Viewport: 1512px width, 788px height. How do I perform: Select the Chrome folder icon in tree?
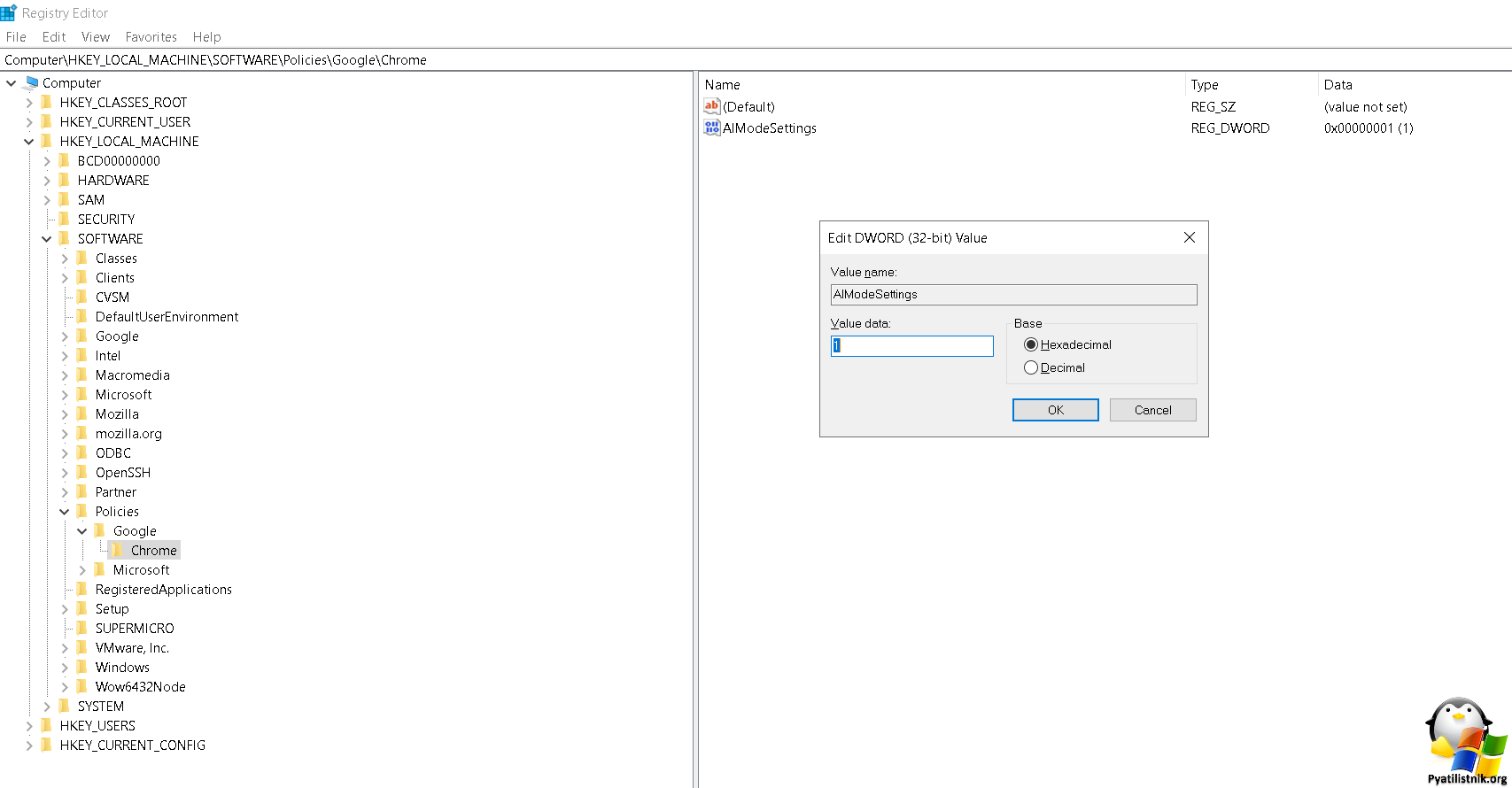pyautogui.click(x=117, y=551)
